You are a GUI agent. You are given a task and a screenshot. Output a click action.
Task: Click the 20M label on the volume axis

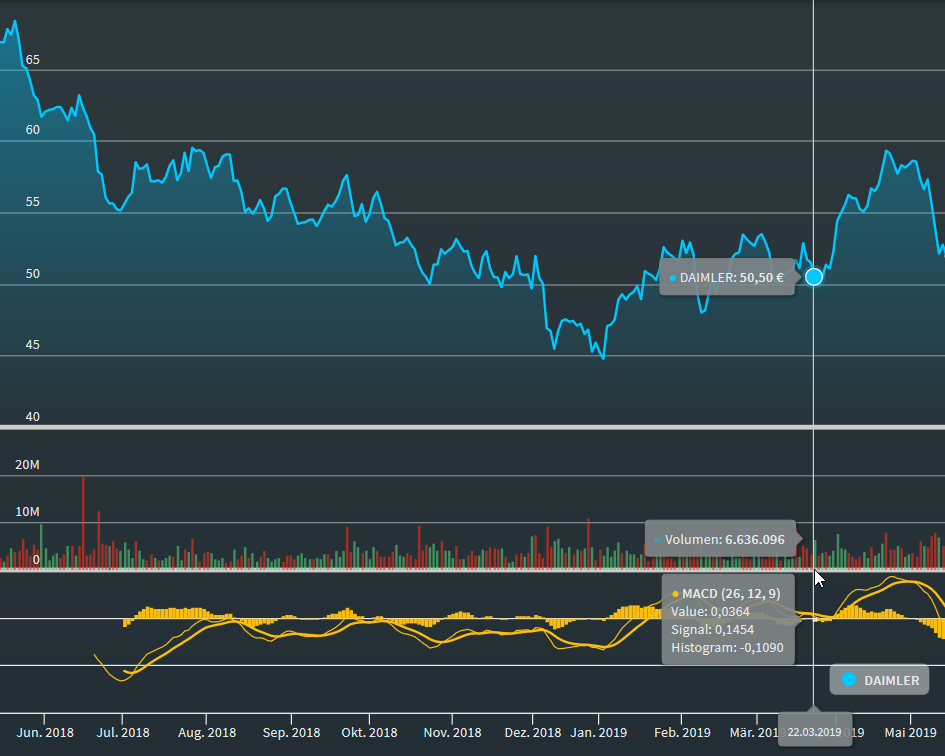click(27, 465)
